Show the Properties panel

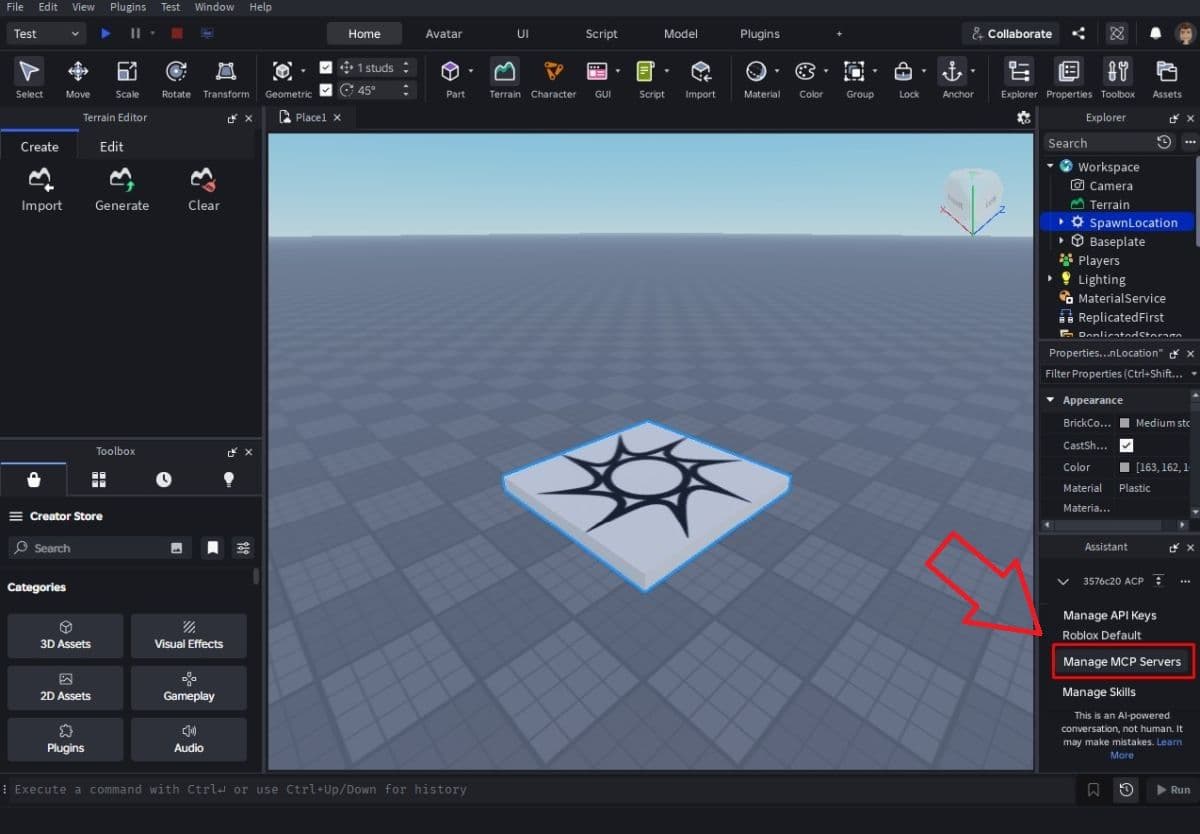(x=1069, y=79)
